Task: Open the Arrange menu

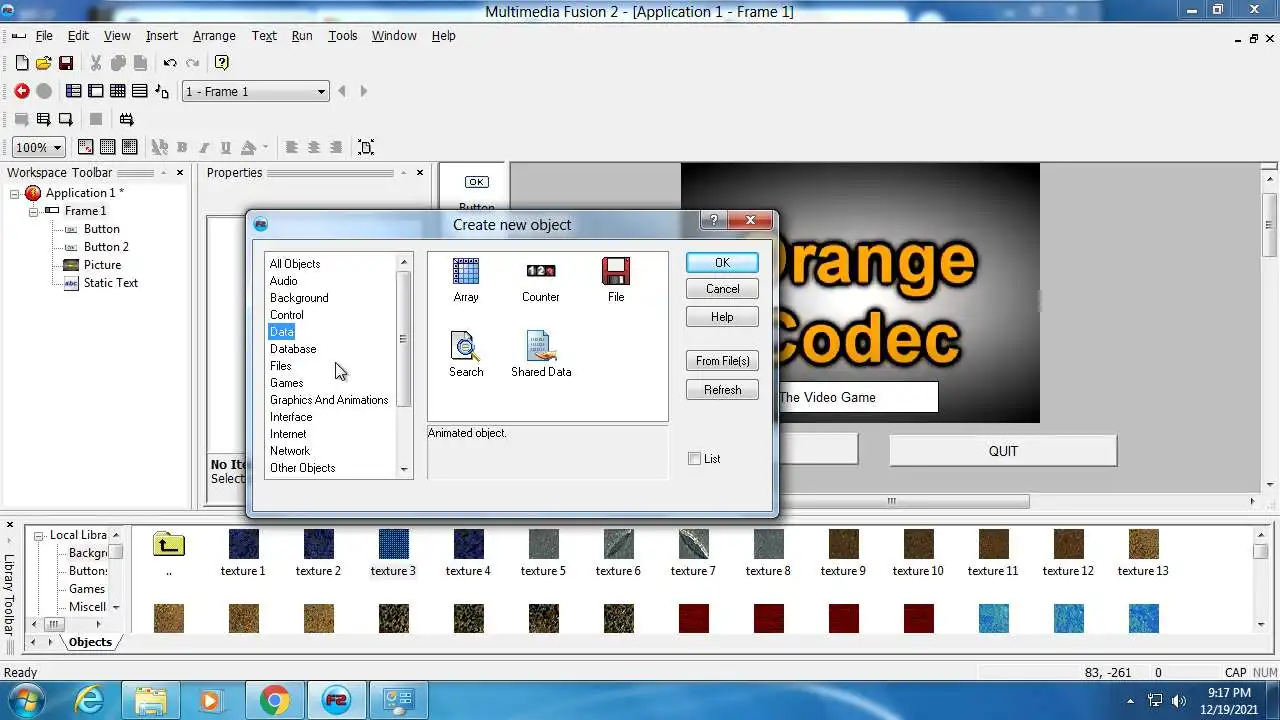Action: pos(214,35)
